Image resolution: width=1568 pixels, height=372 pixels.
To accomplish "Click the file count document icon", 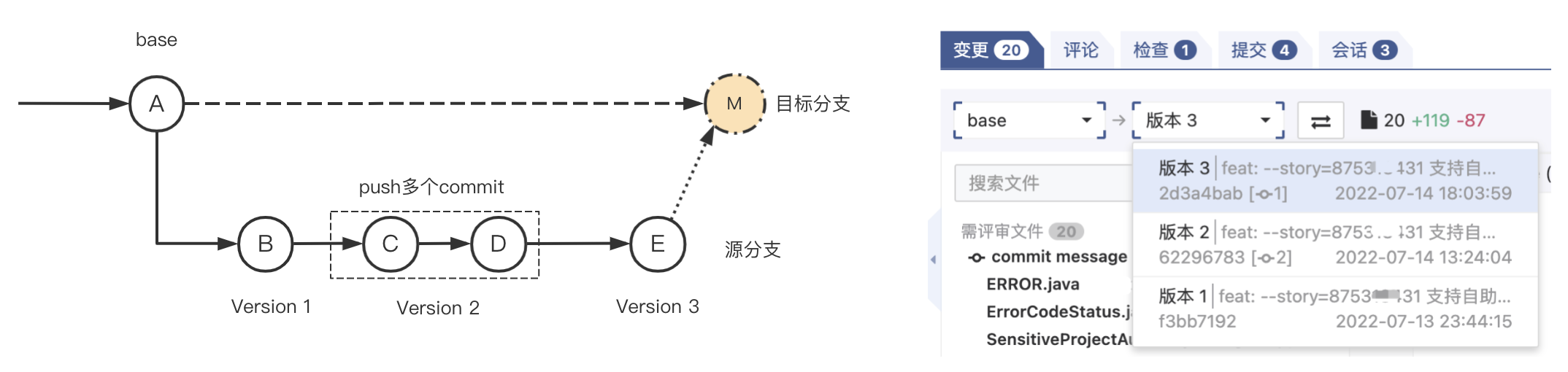I will [x=1369, y=120].
